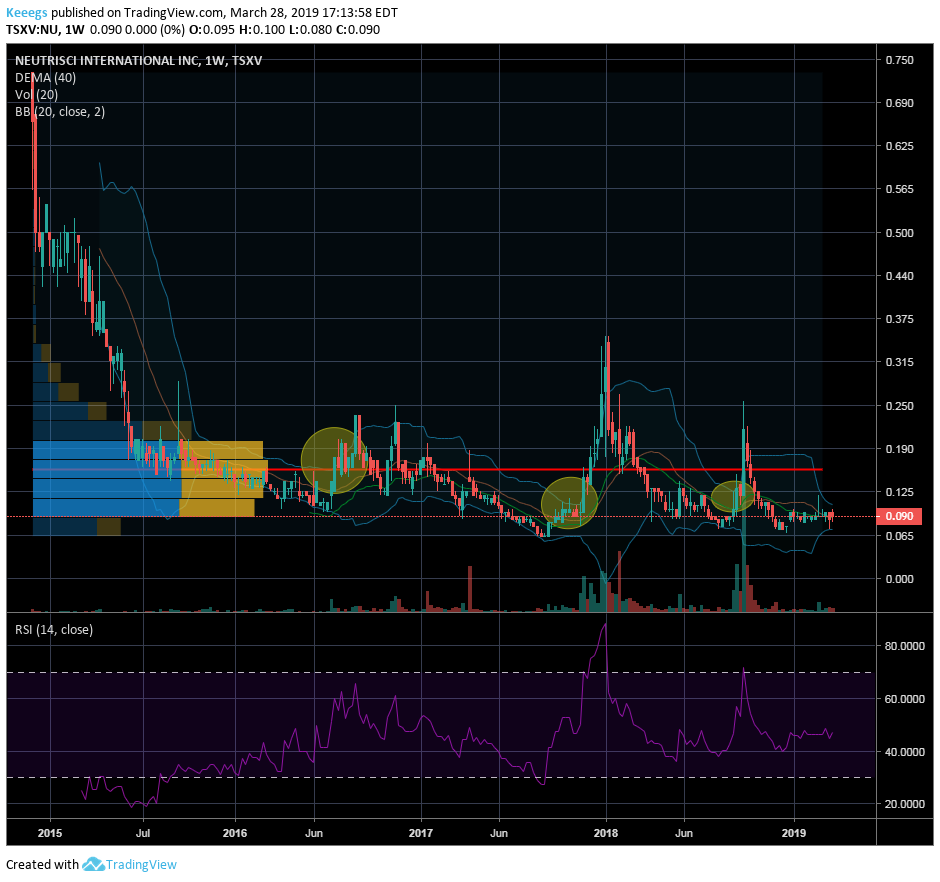
Task: Click the Jul time axis label
Action: (143, 833)
